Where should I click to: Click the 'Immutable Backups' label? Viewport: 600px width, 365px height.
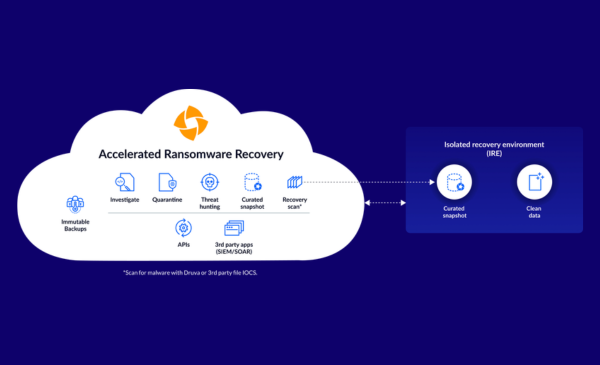75,225
